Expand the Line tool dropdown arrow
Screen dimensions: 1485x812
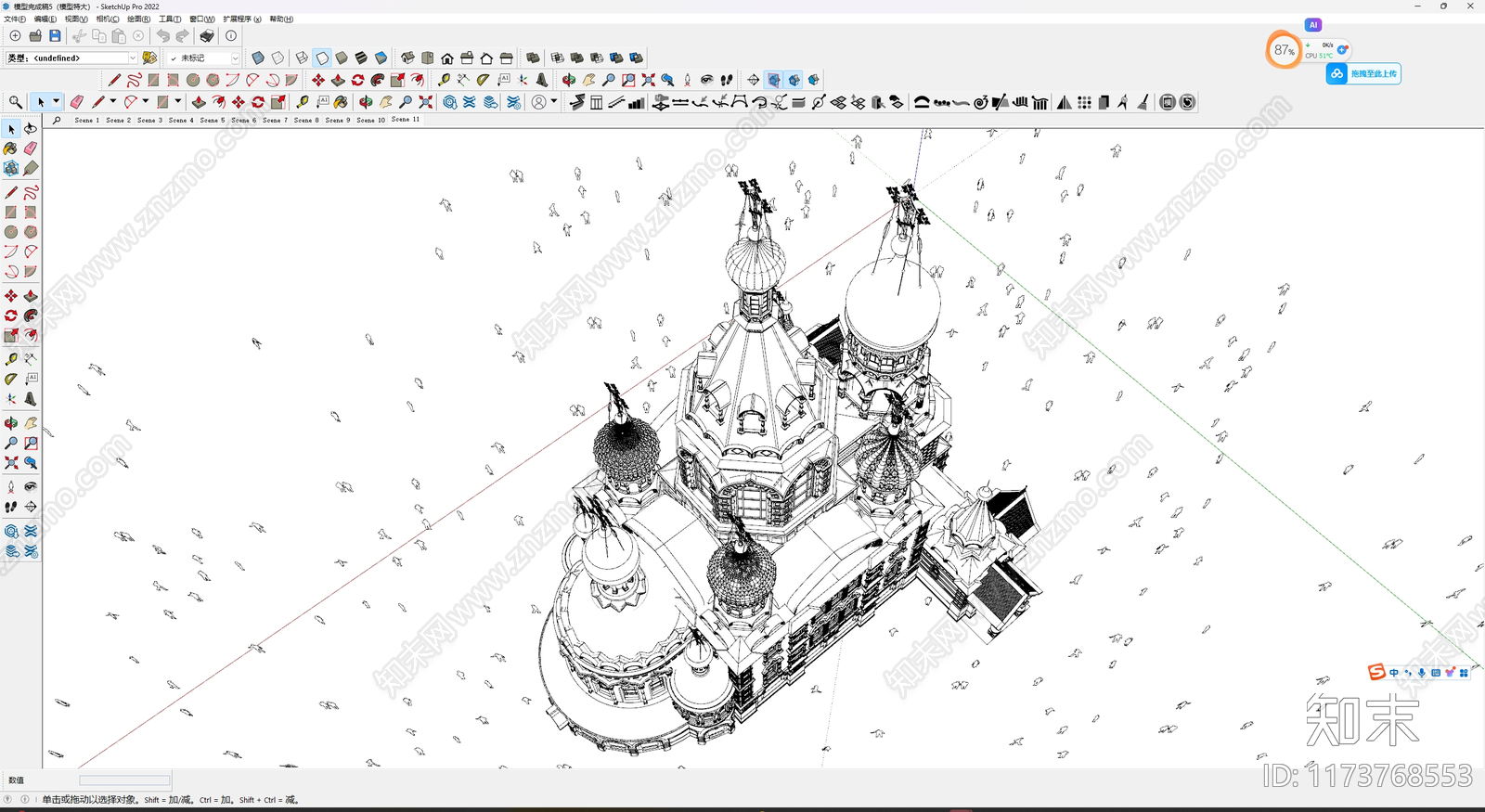point(112,102)
